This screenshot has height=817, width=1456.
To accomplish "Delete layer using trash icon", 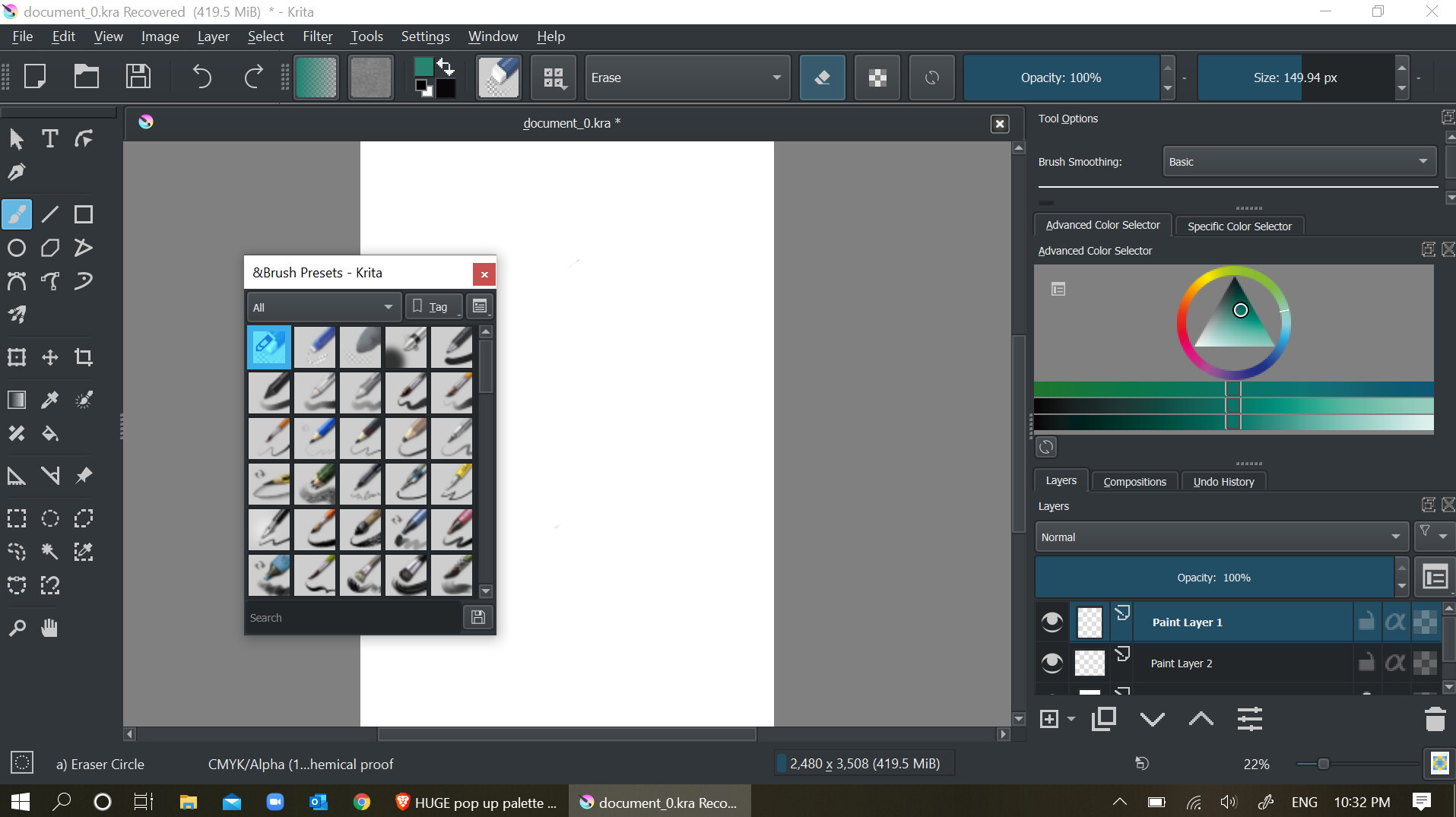I will tap(1434, 719).
